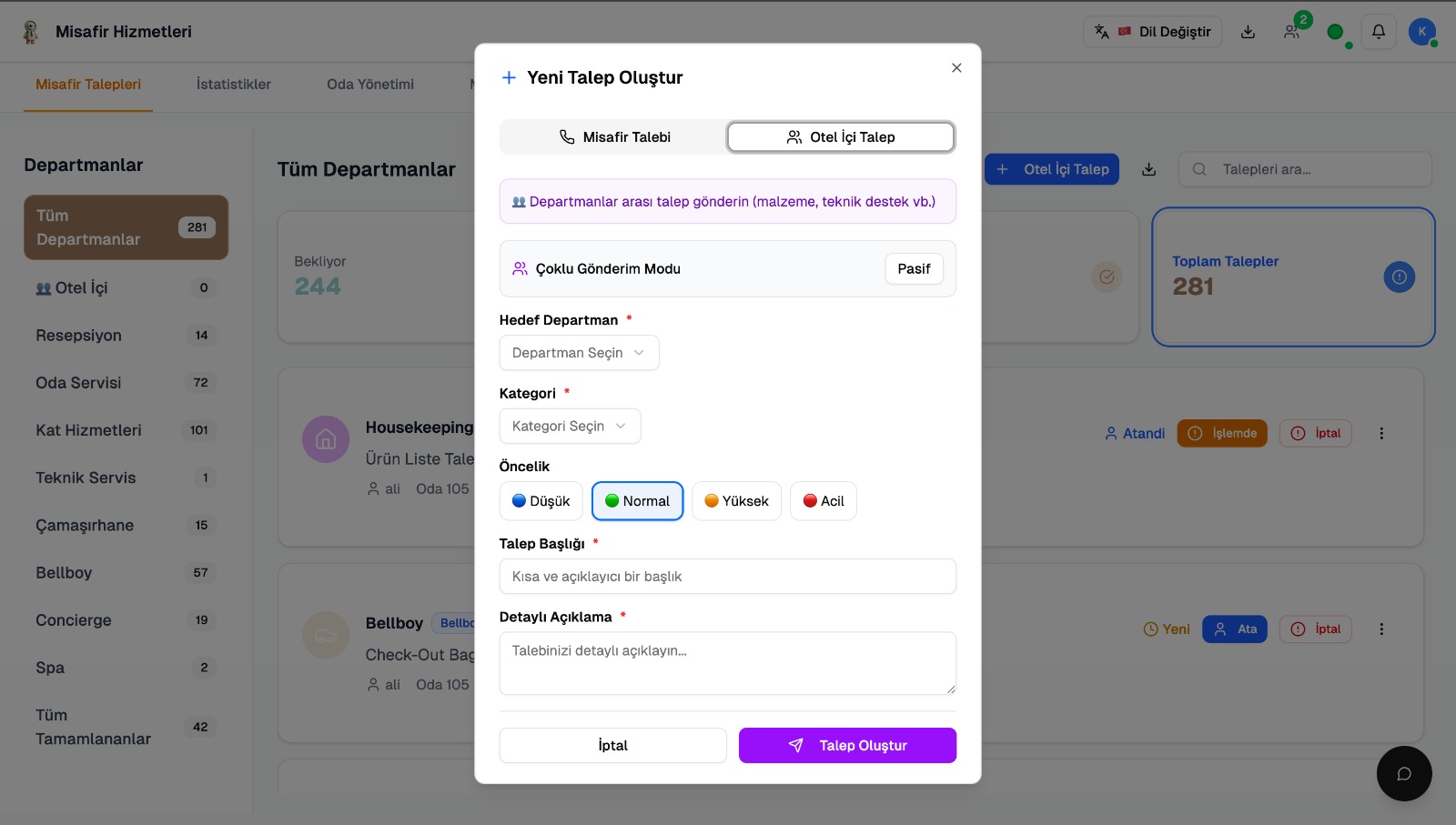Toggle Çoklu Gönderim Modu Pasif switch
This screenshot has height=825, width=1456.
click(914, 268)
